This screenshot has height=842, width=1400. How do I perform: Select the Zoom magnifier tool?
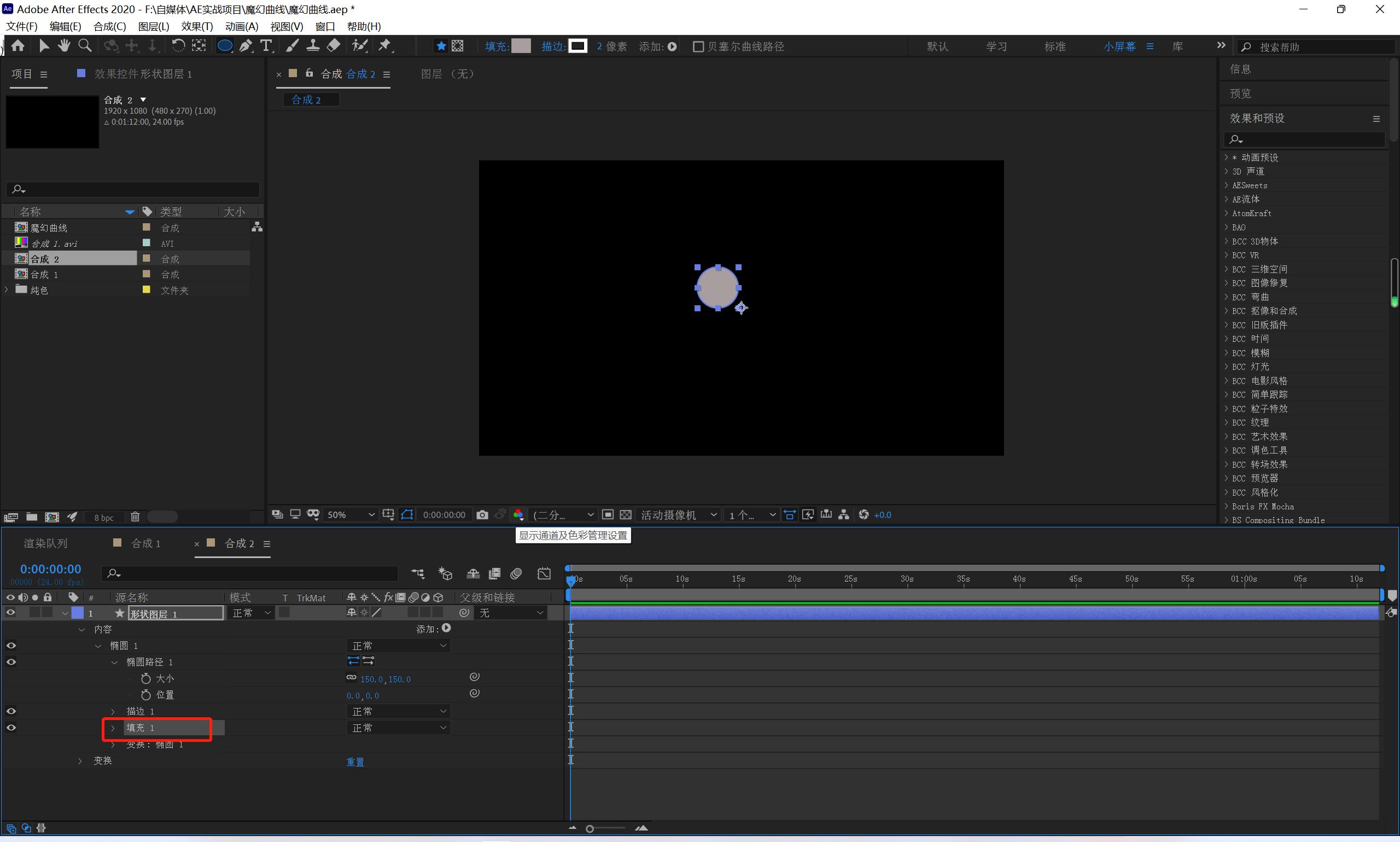[x=84, y=46]
